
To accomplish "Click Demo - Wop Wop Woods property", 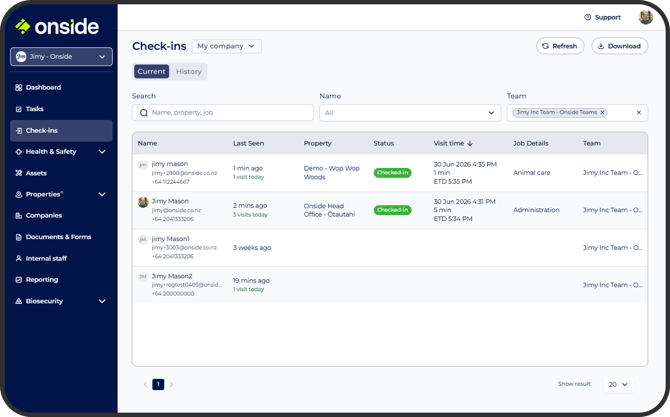I will [x=332, y=173].
